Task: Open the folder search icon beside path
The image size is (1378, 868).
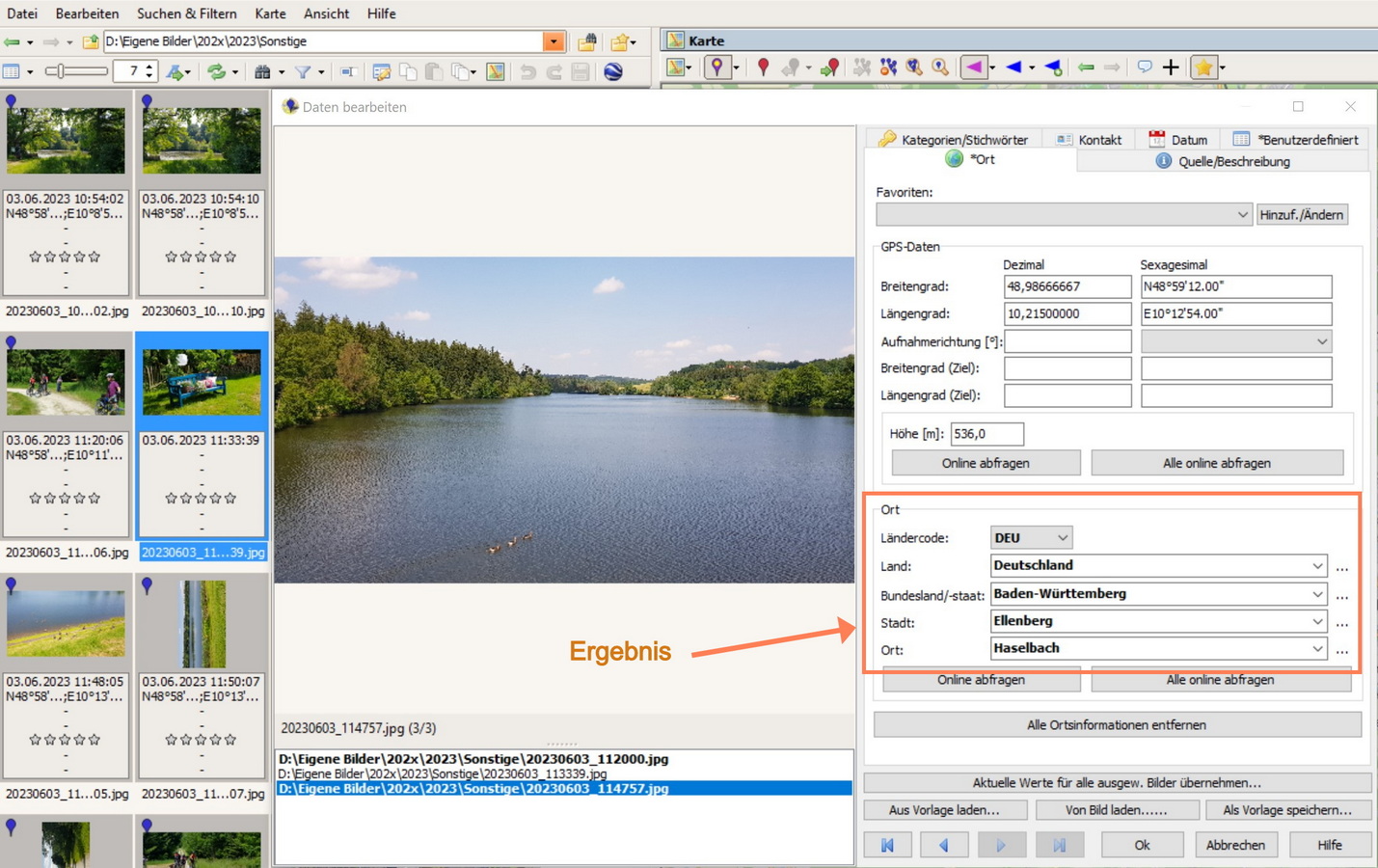Action: pyautogui.click(x=586, y=41)
